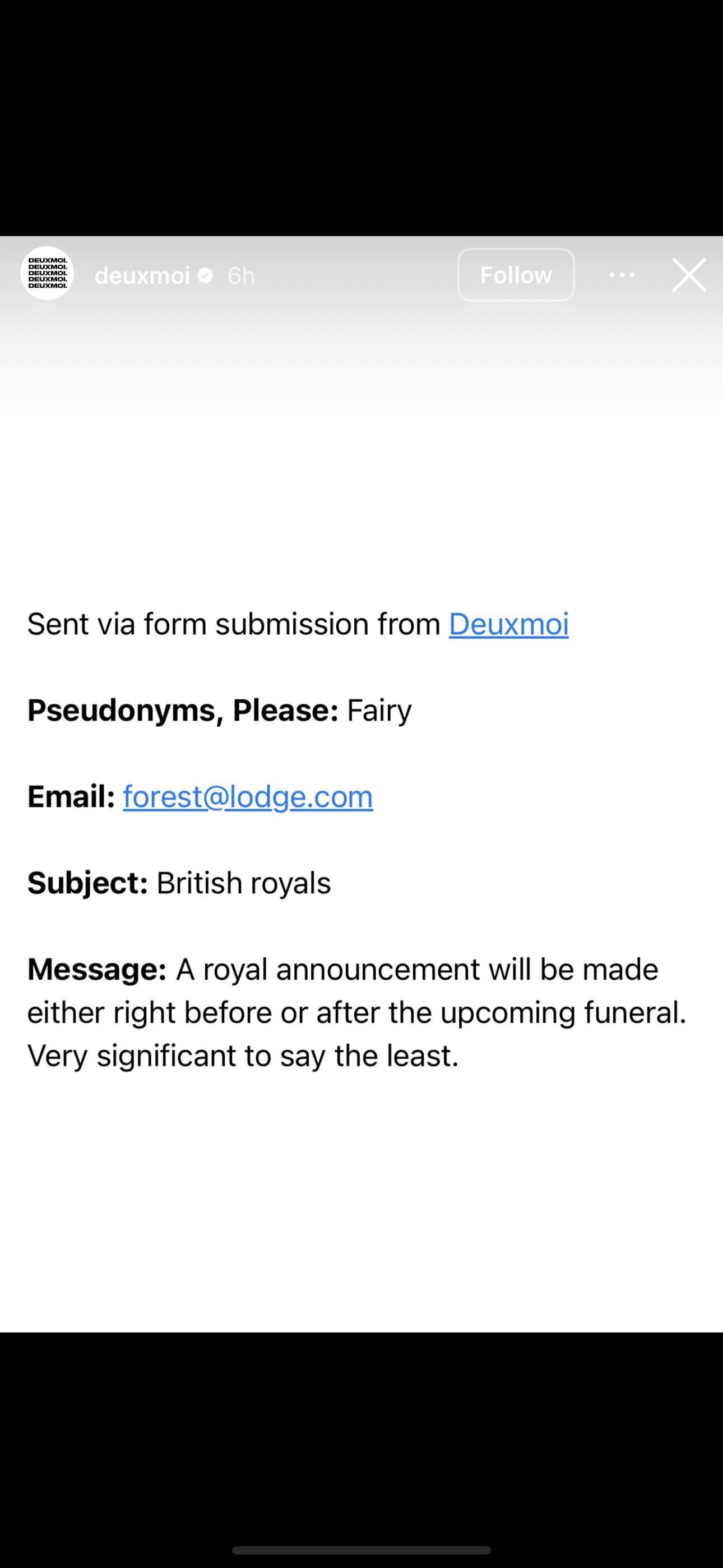Select the "British royals" subject text
Screen dimensions: 723x1568
pos(243,883)
